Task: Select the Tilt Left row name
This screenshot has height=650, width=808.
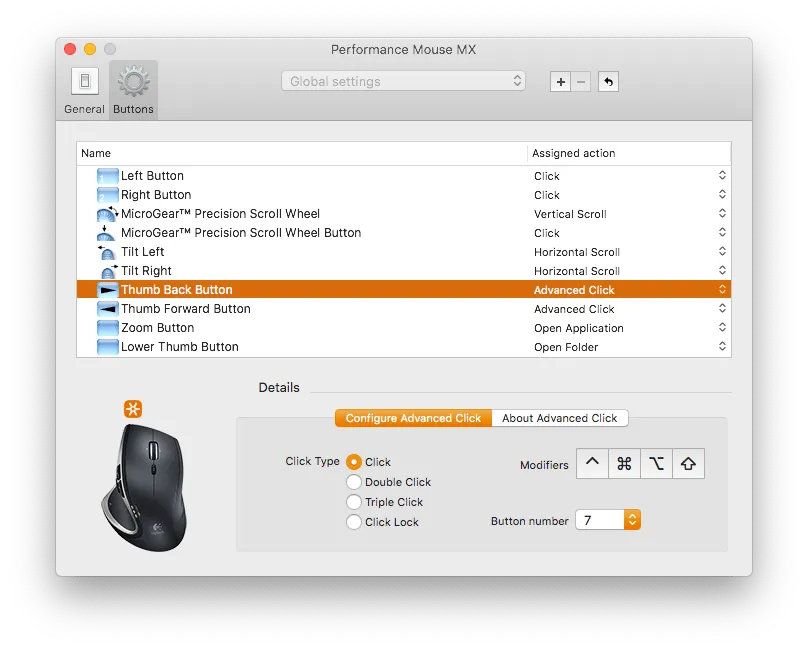Action: pos(142,252)
